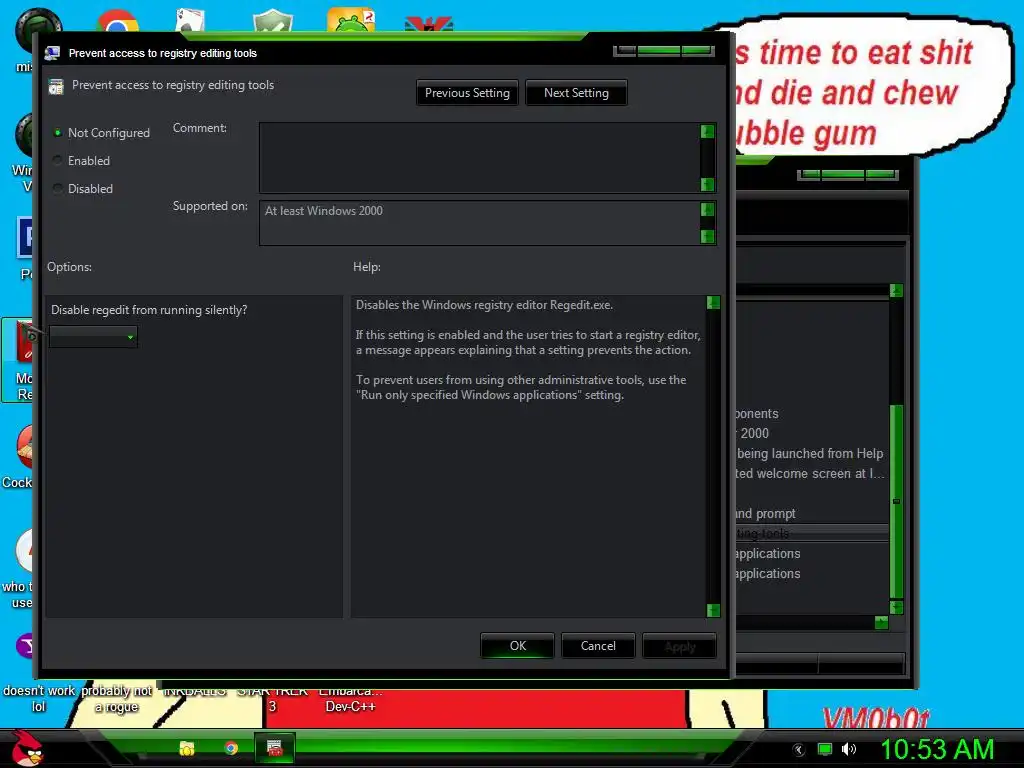Click the greyed Apply button
Screen dimensions: 1024x768
click(x=680, y=646)
